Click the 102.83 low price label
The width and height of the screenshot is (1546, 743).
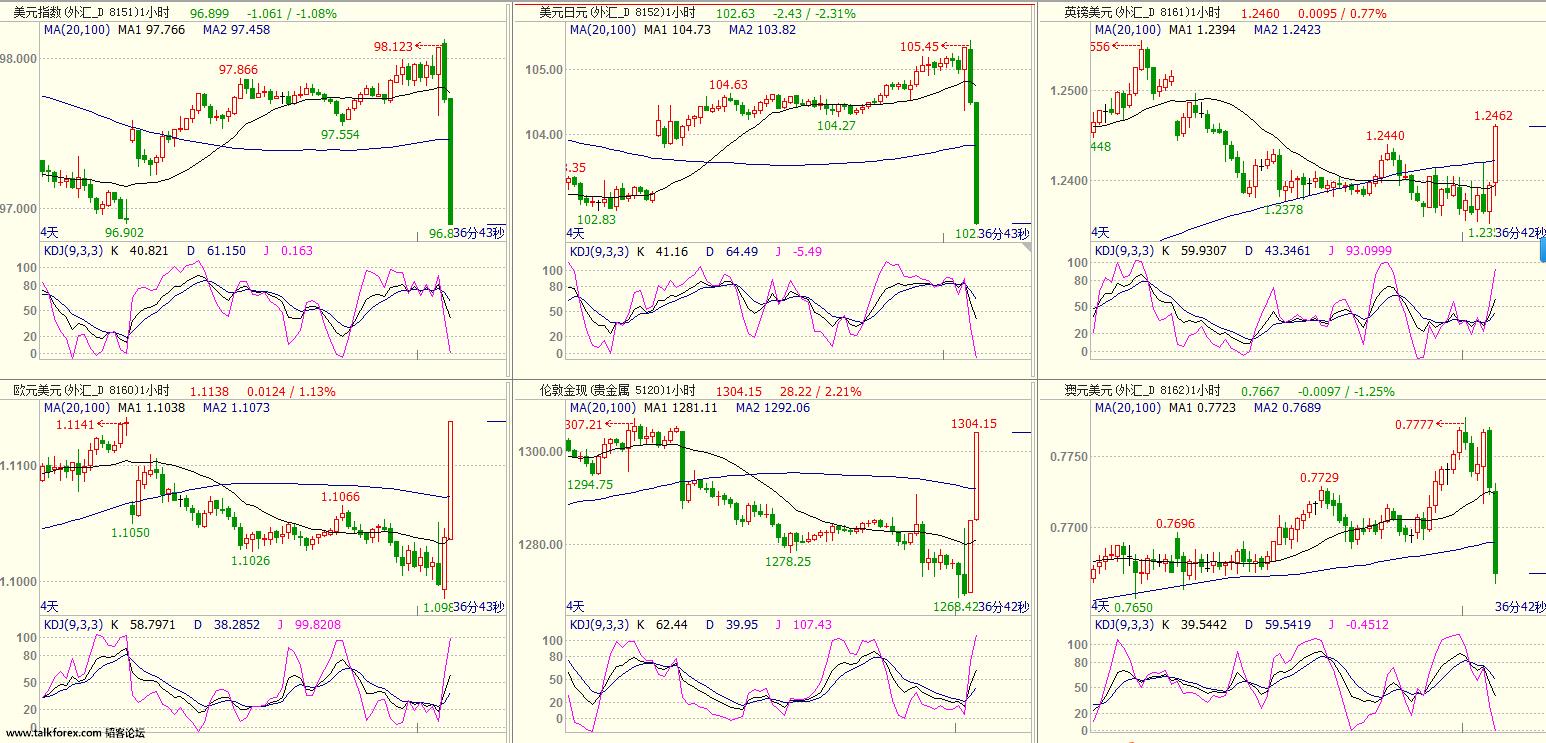point(597,219)
